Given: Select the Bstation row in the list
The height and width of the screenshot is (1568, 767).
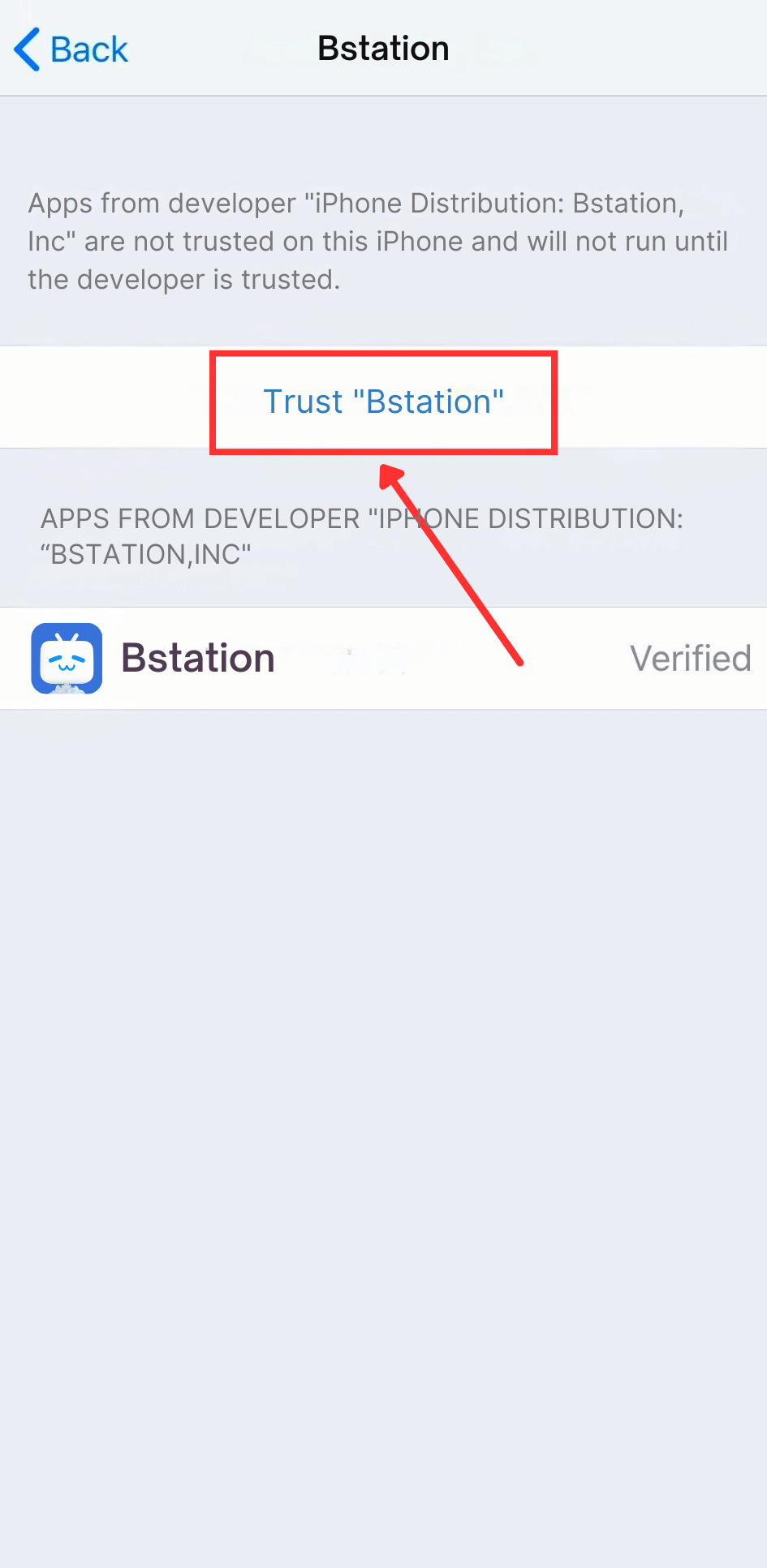Looking at the screenshot, I should coord(383,658).
